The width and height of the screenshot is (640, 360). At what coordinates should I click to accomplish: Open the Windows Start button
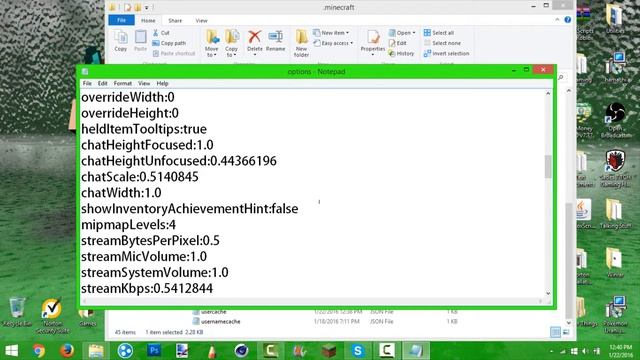point(11,351)
